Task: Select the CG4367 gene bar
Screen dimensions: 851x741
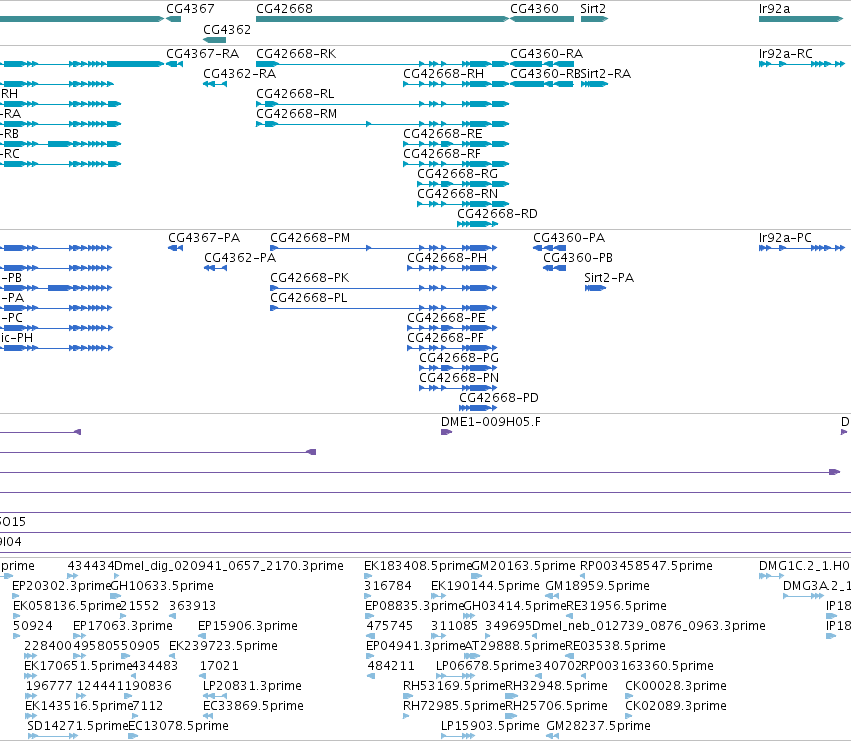Action: click(x=174, y=19)
